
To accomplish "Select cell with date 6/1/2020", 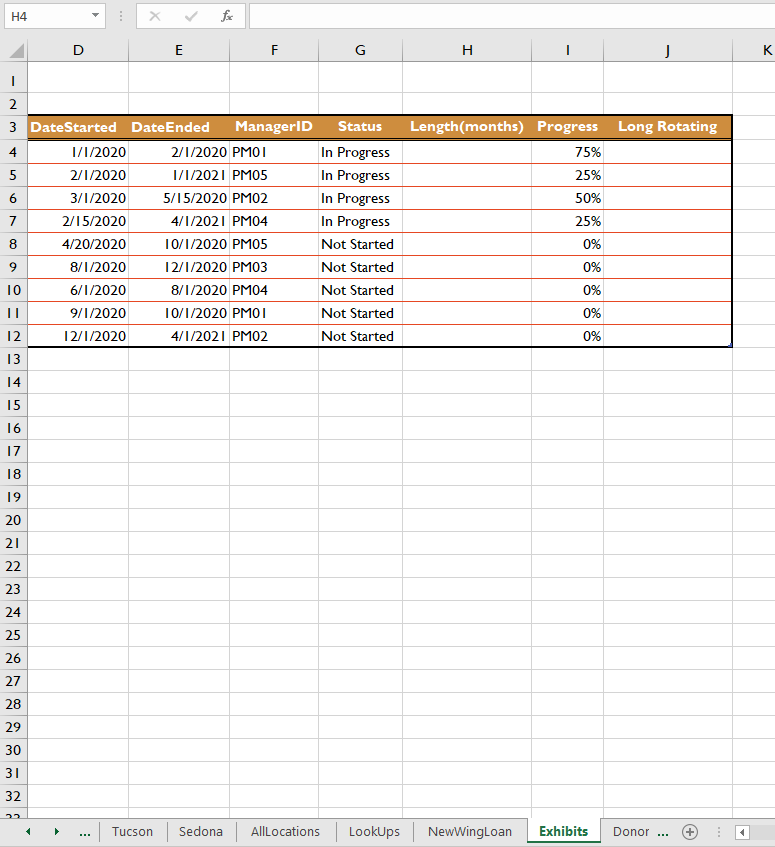I will tap(78, 290).
